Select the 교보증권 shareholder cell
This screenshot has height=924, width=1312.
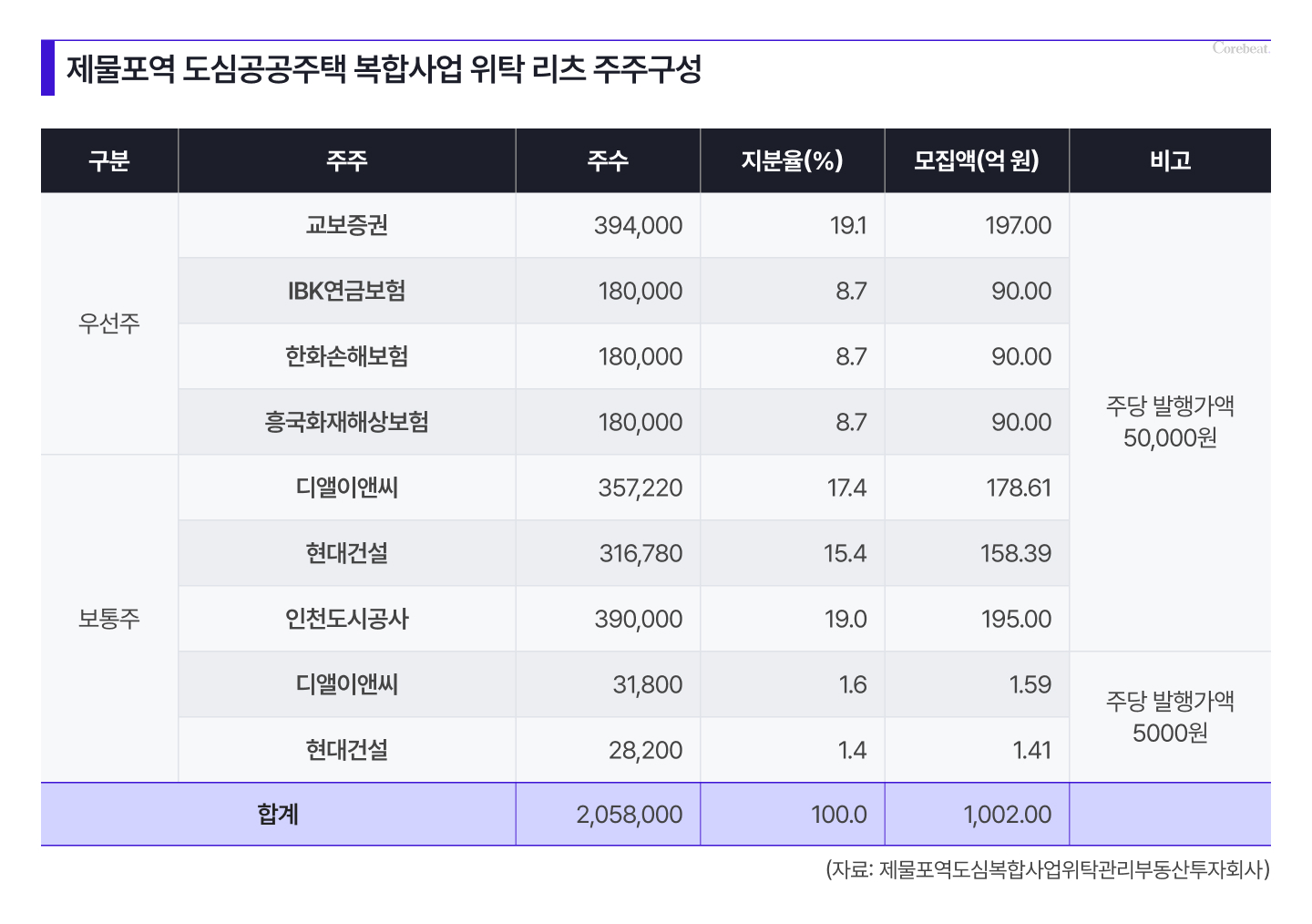[346, 225]
